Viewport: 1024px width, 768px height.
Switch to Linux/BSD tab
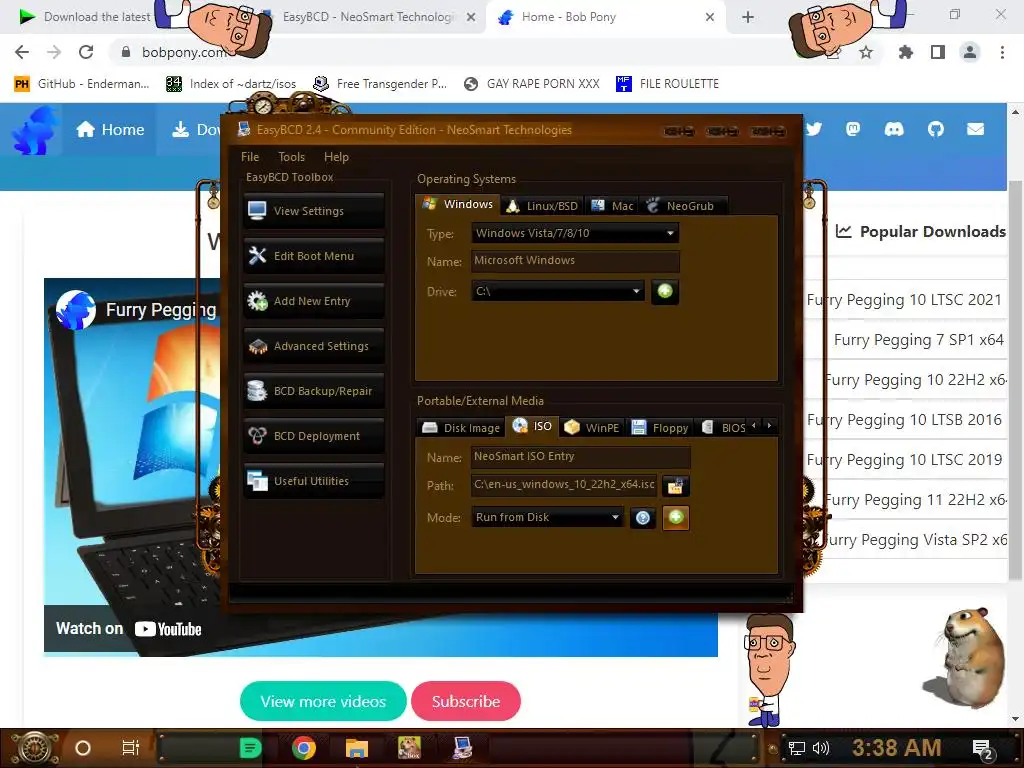(x=543, y=206)
